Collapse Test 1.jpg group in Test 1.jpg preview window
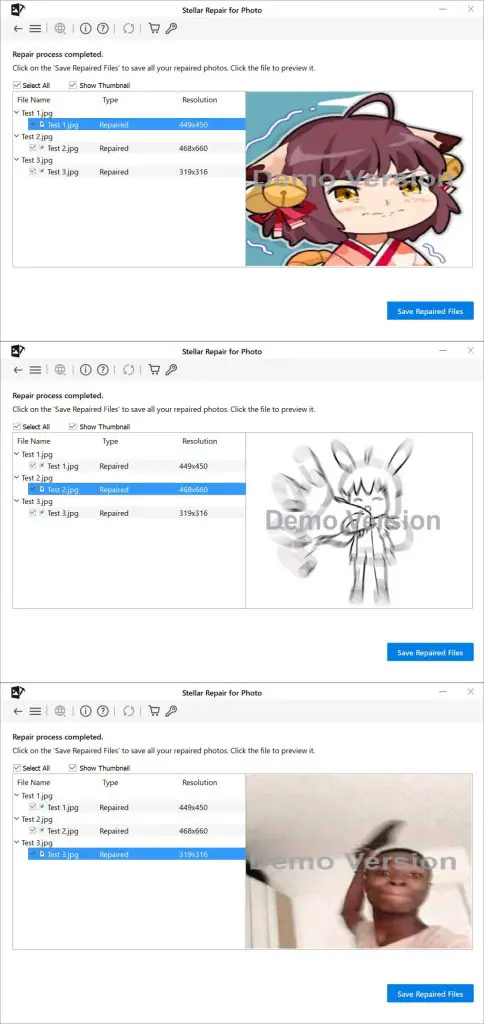The width and height of the screenshot is (484, 1024). pos(17,113)
